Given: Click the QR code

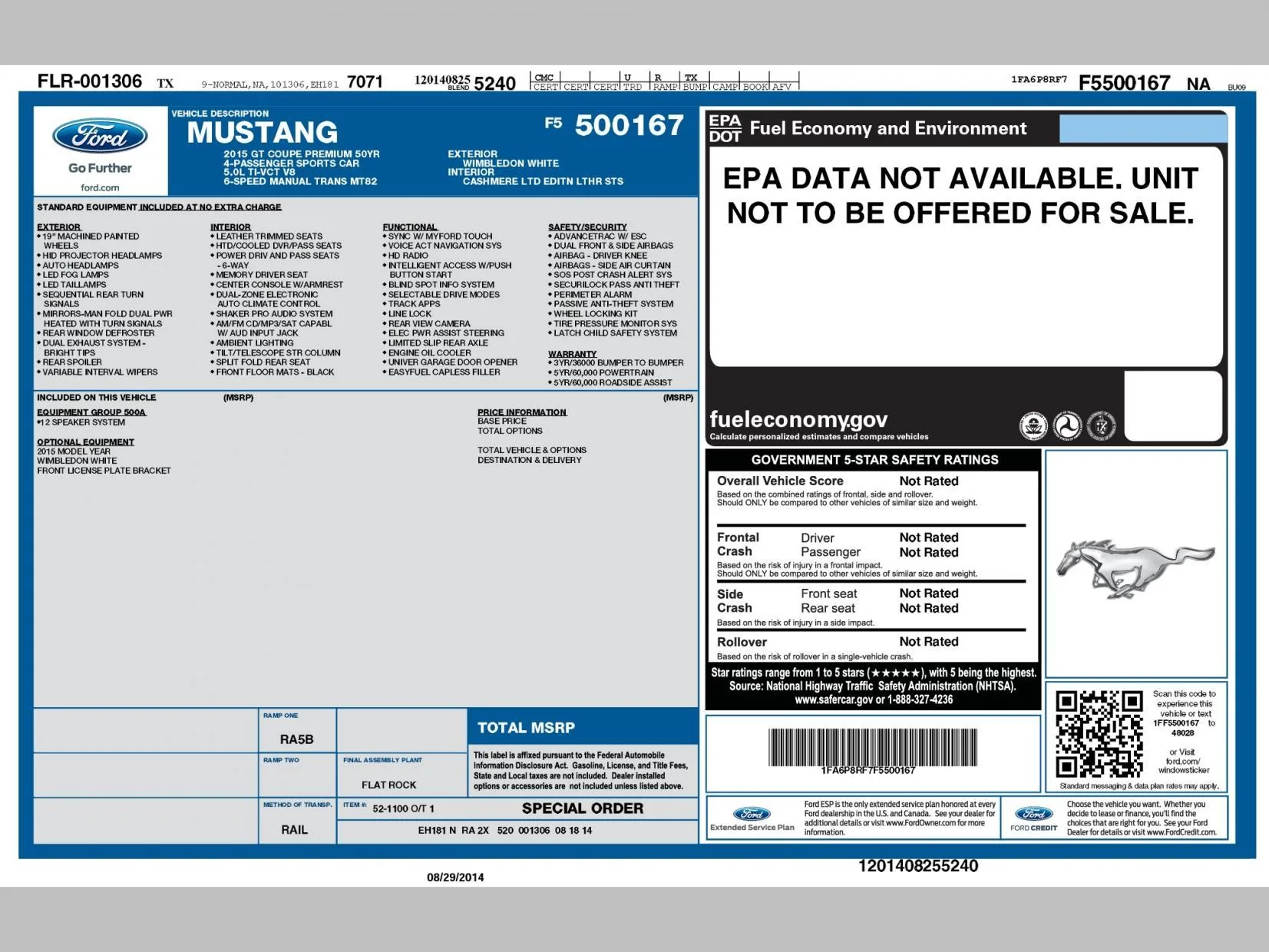Looking at the screenshot, I should point(1099,734).
